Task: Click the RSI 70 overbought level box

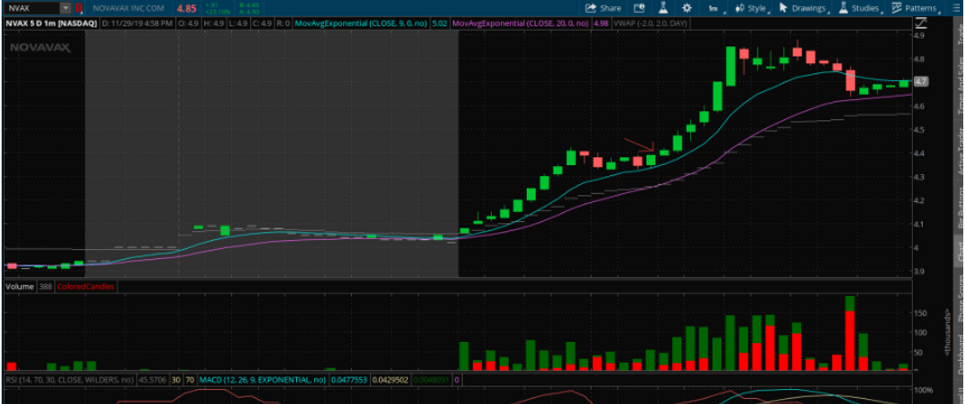Action: [x=190, y=380]
